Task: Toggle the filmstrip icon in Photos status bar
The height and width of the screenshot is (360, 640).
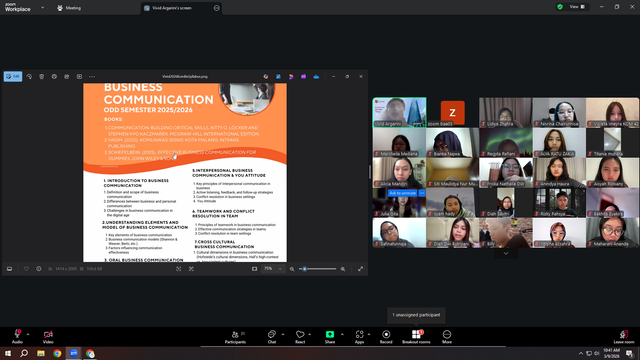Action: pos(9,269)
